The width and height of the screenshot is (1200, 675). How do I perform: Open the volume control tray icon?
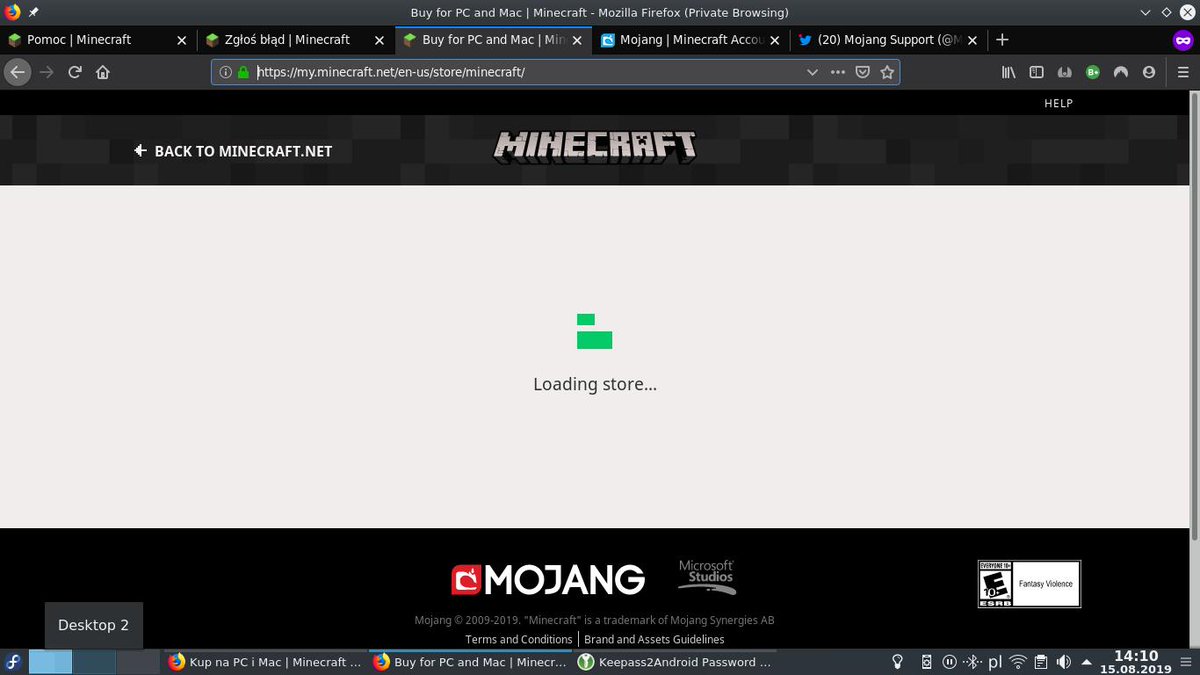pos(1063,662)
